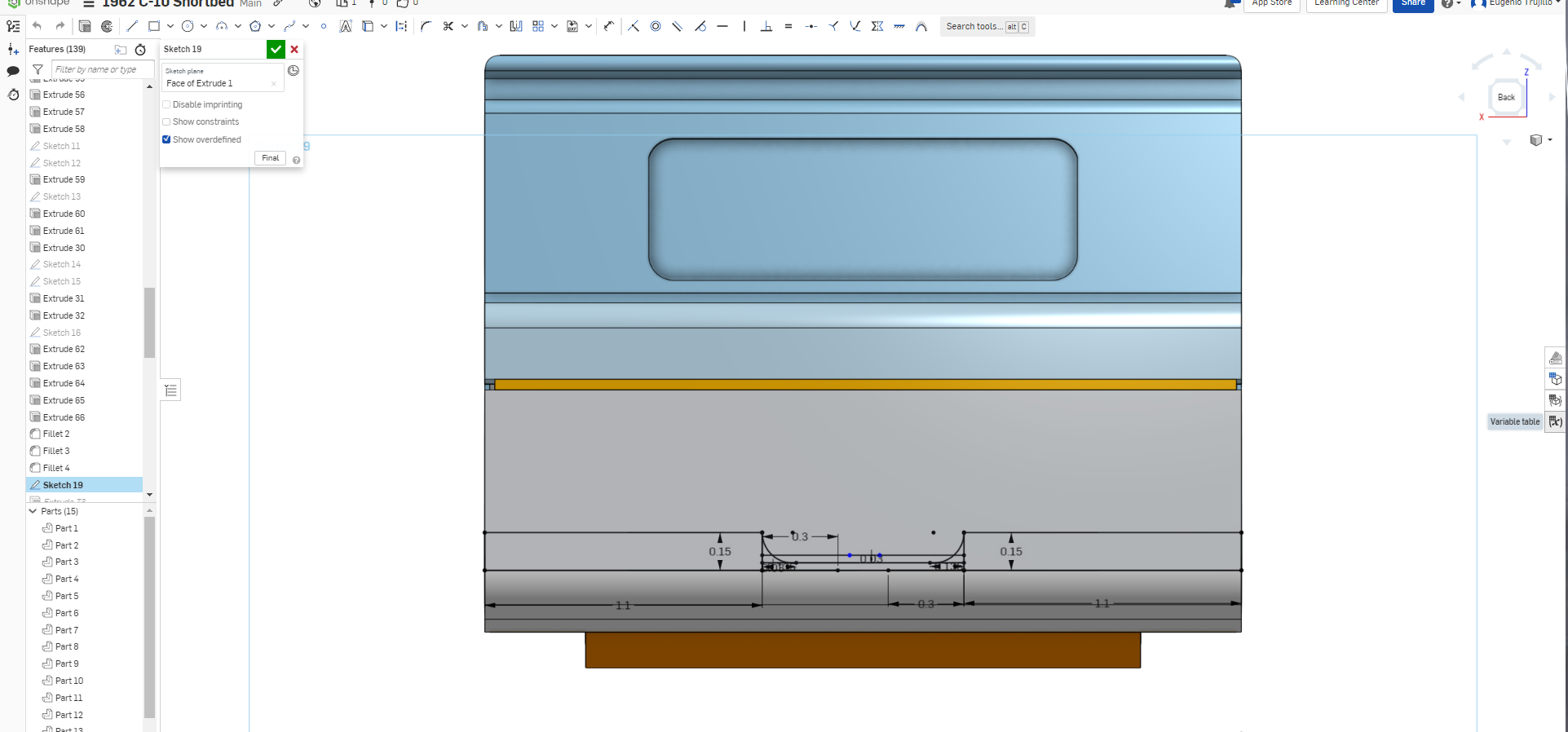1568x732 pixels.
Task: Accept Sketch 19 with green checkmark
Action: [276, 49]
